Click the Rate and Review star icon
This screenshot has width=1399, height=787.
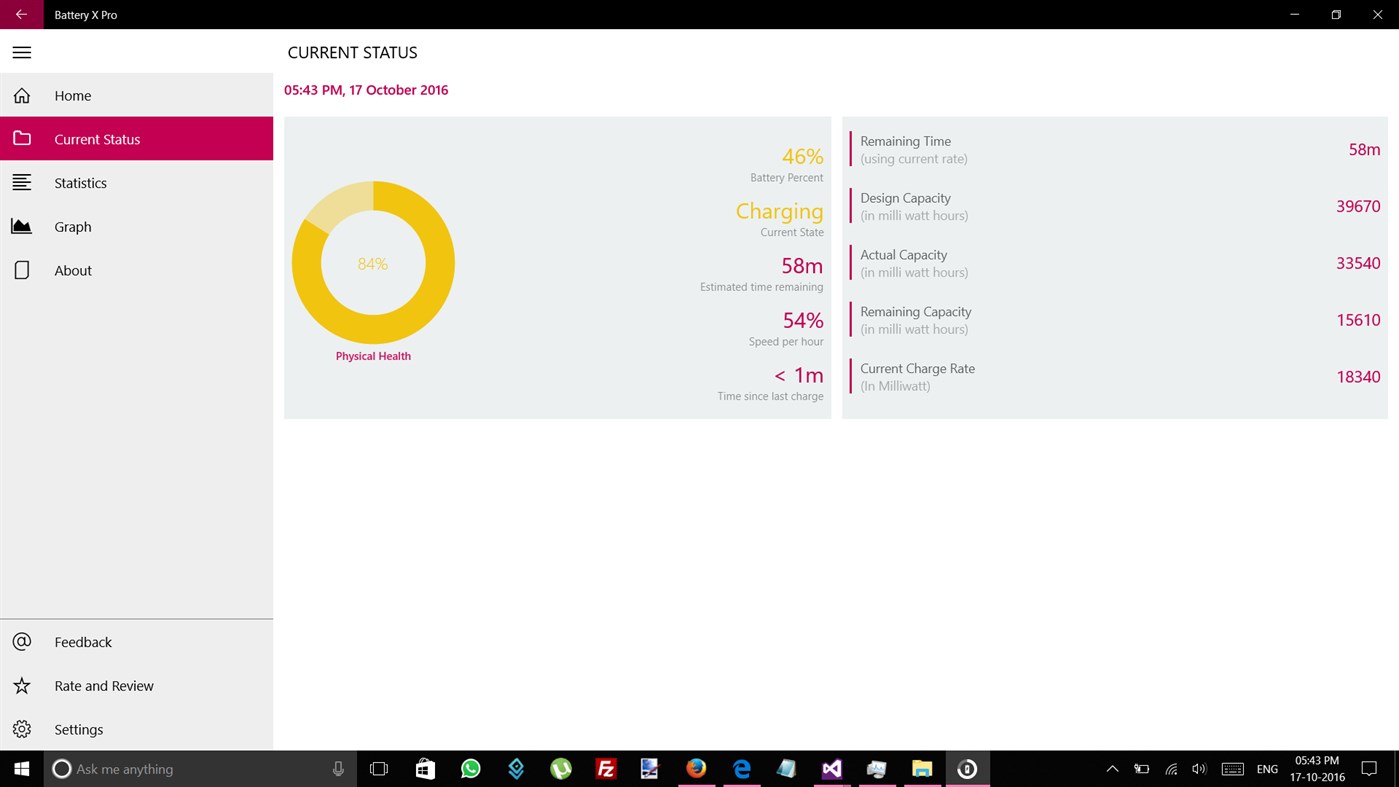pos(21,685)
